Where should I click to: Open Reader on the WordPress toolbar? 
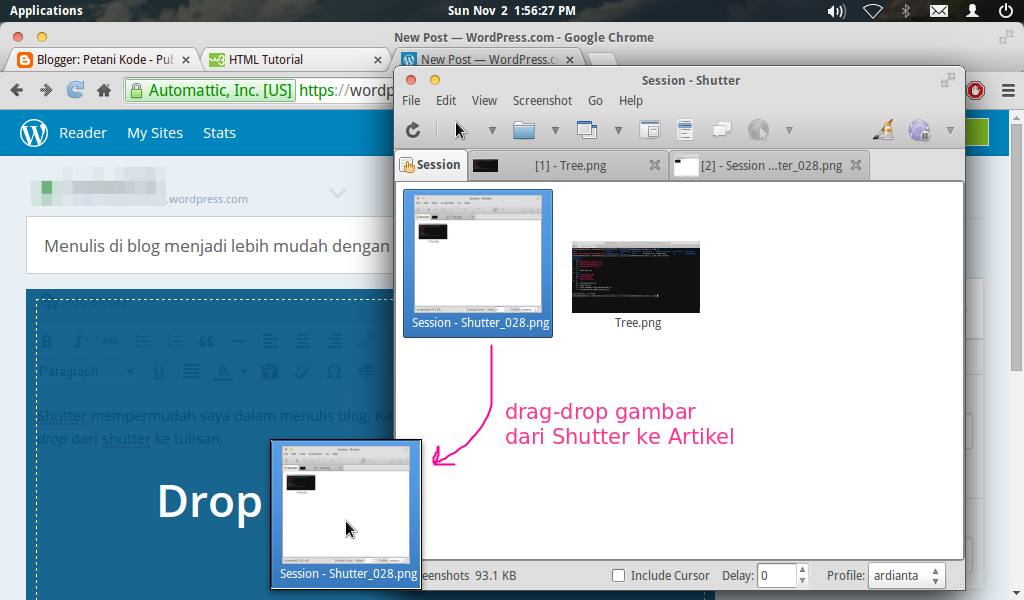[x=83, y=132]
